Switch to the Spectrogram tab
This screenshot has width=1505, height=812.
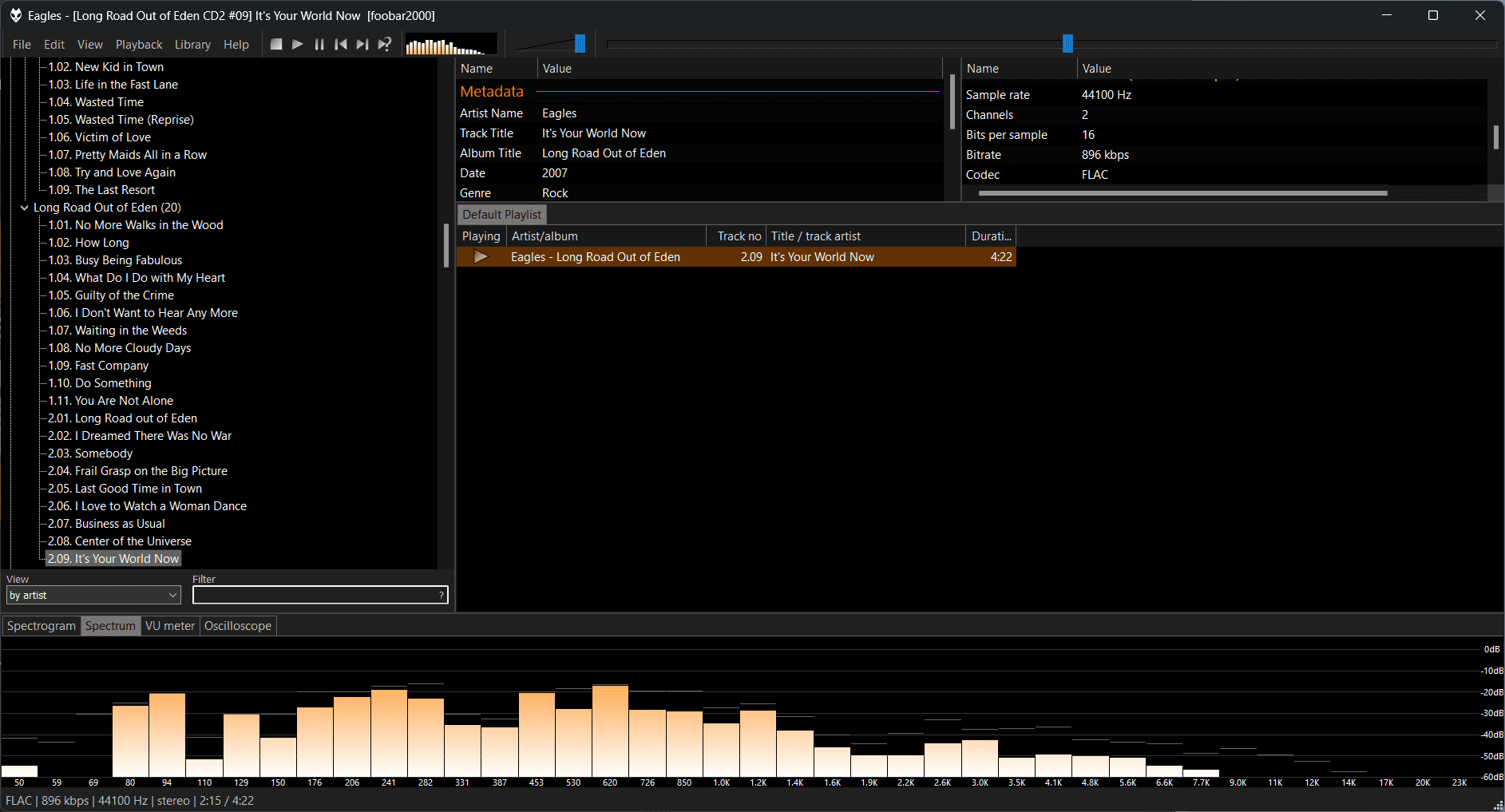[x=42, y=626]
